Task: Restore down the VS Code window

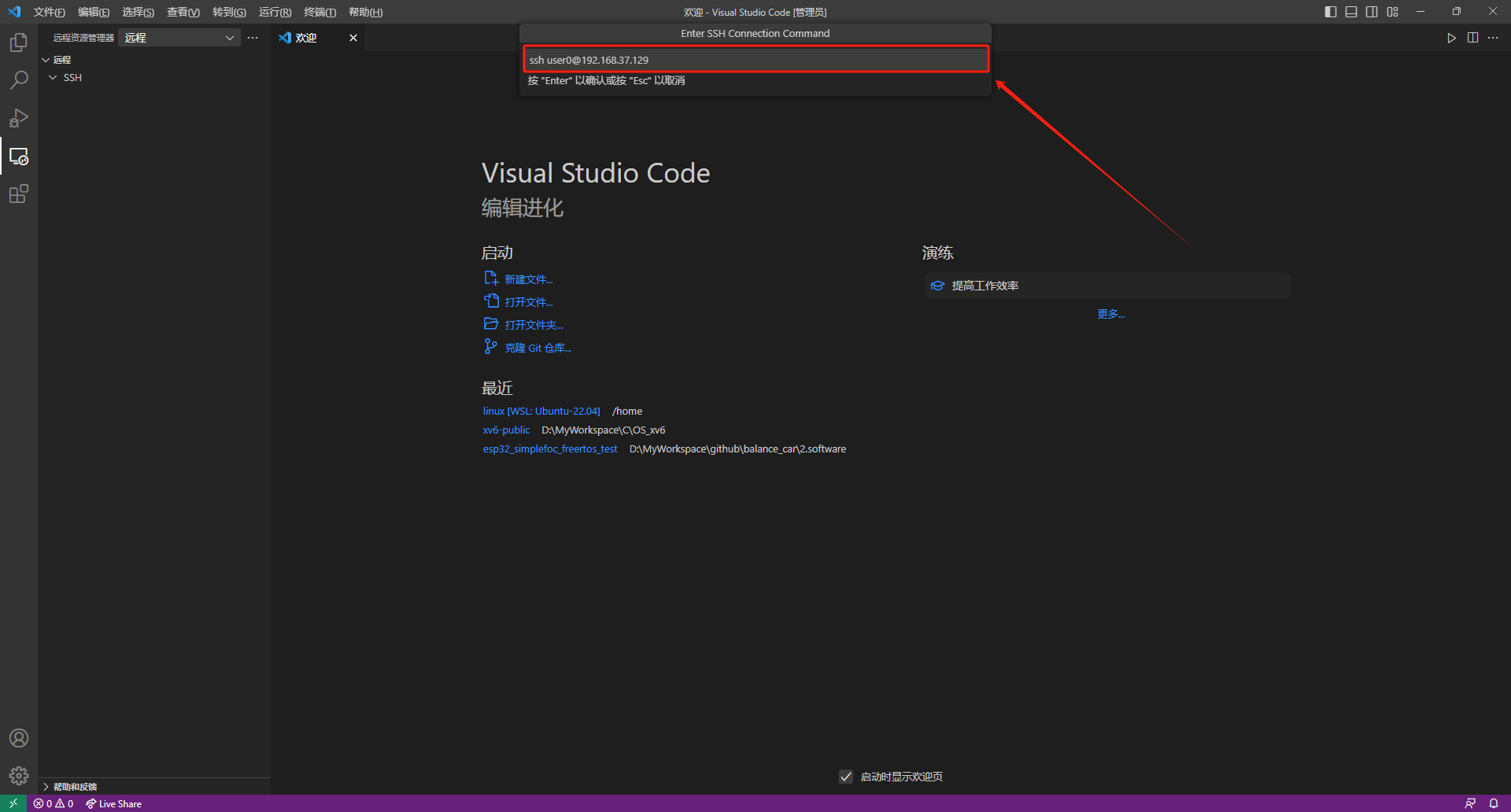Action: tap(1457, 12)
